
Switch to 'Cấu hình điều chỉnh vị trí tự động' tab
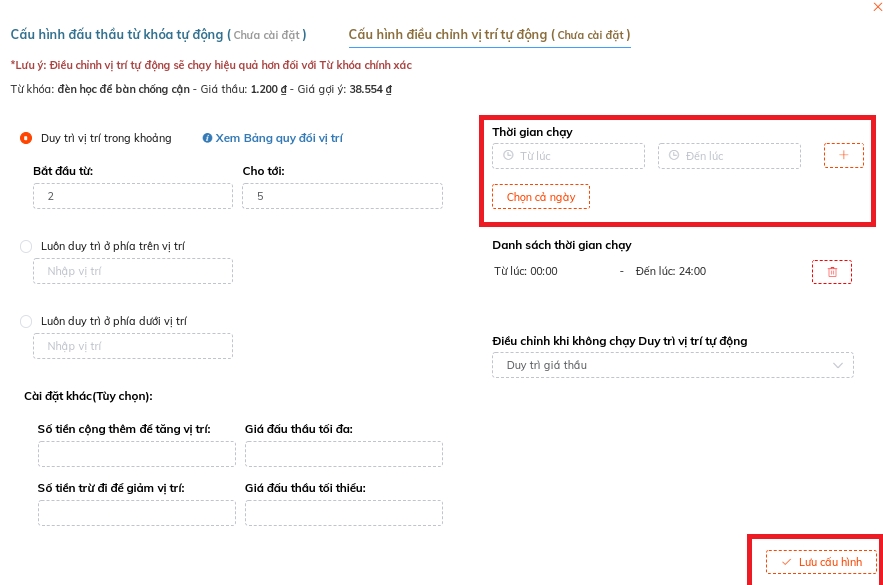[489, 35]
